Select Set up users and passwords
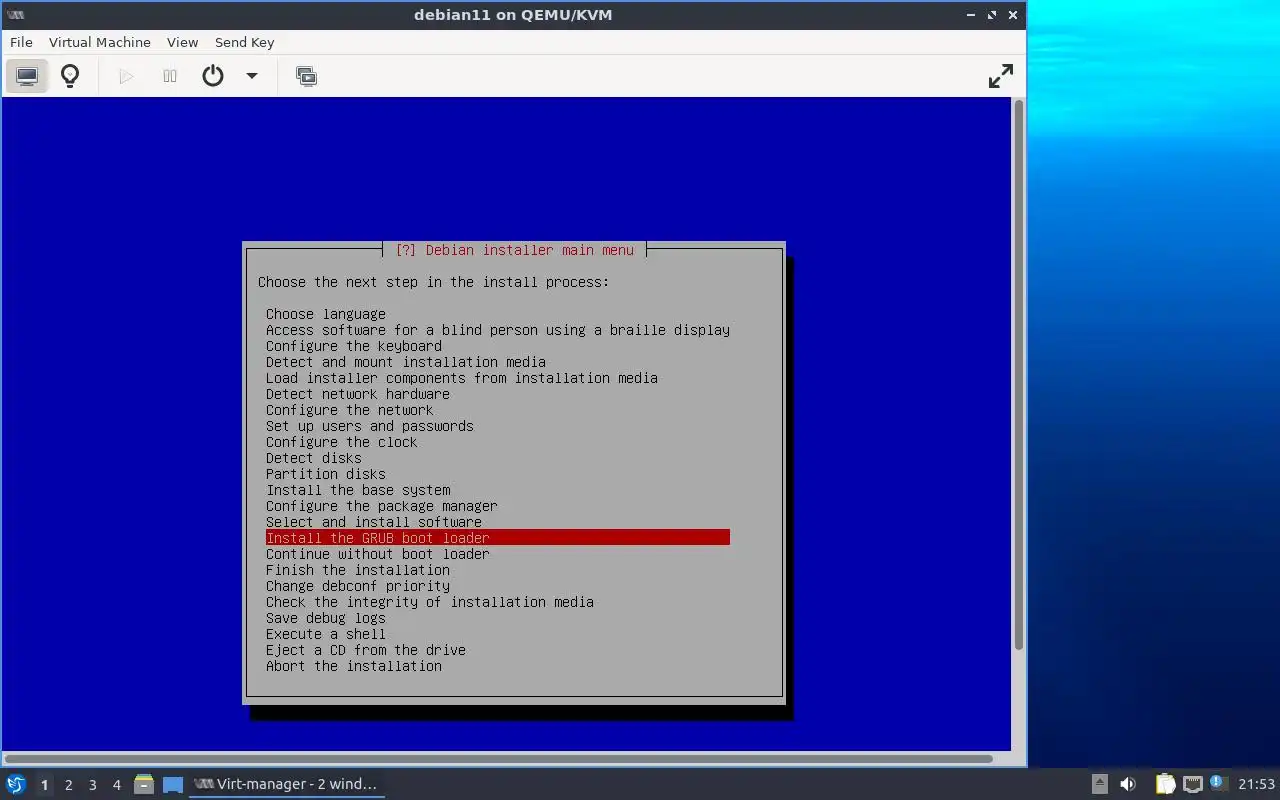This screenshot has width=1280, height=800. pos(370,426)
